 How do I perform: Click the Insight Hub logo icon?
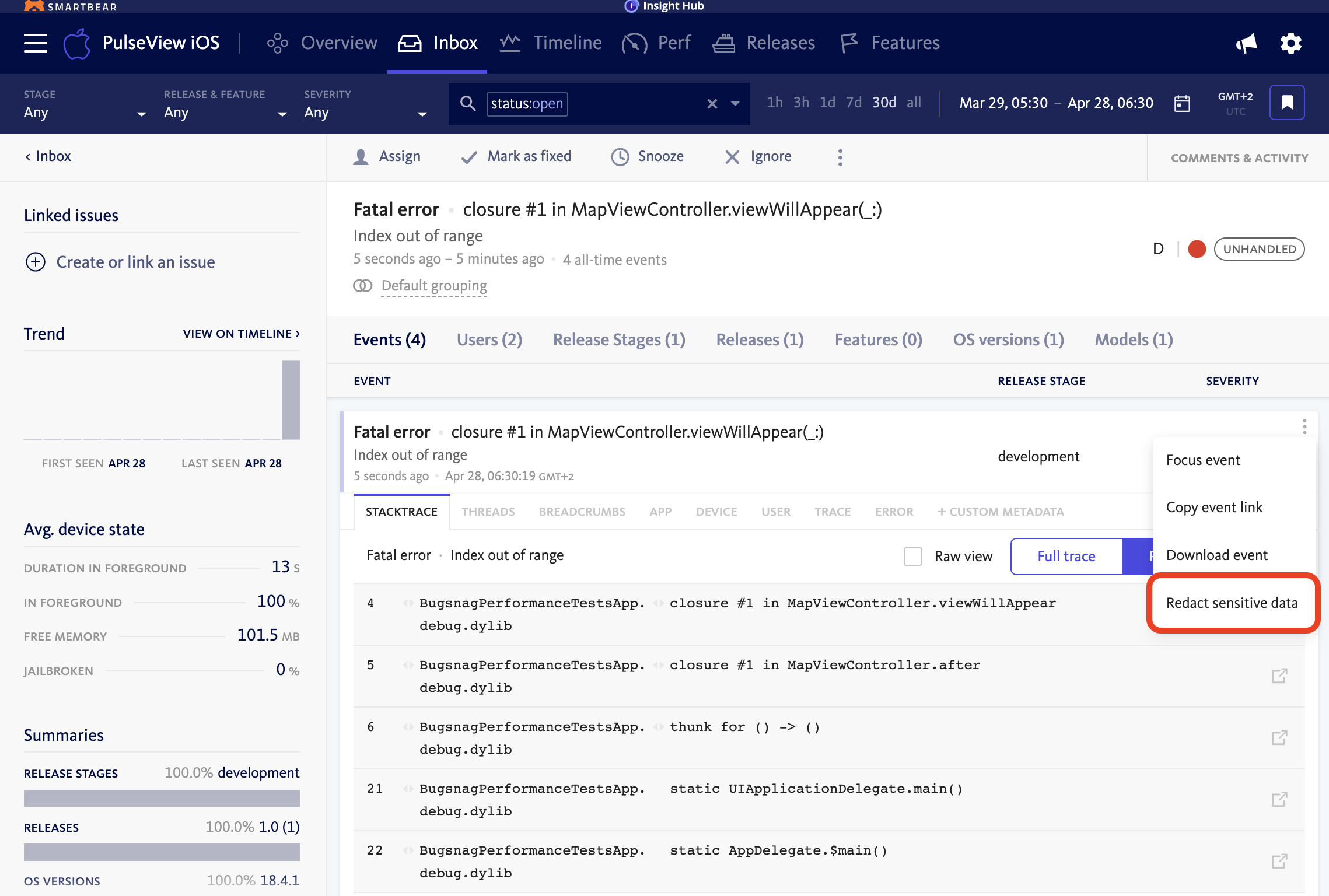click(x=631, y=6)
